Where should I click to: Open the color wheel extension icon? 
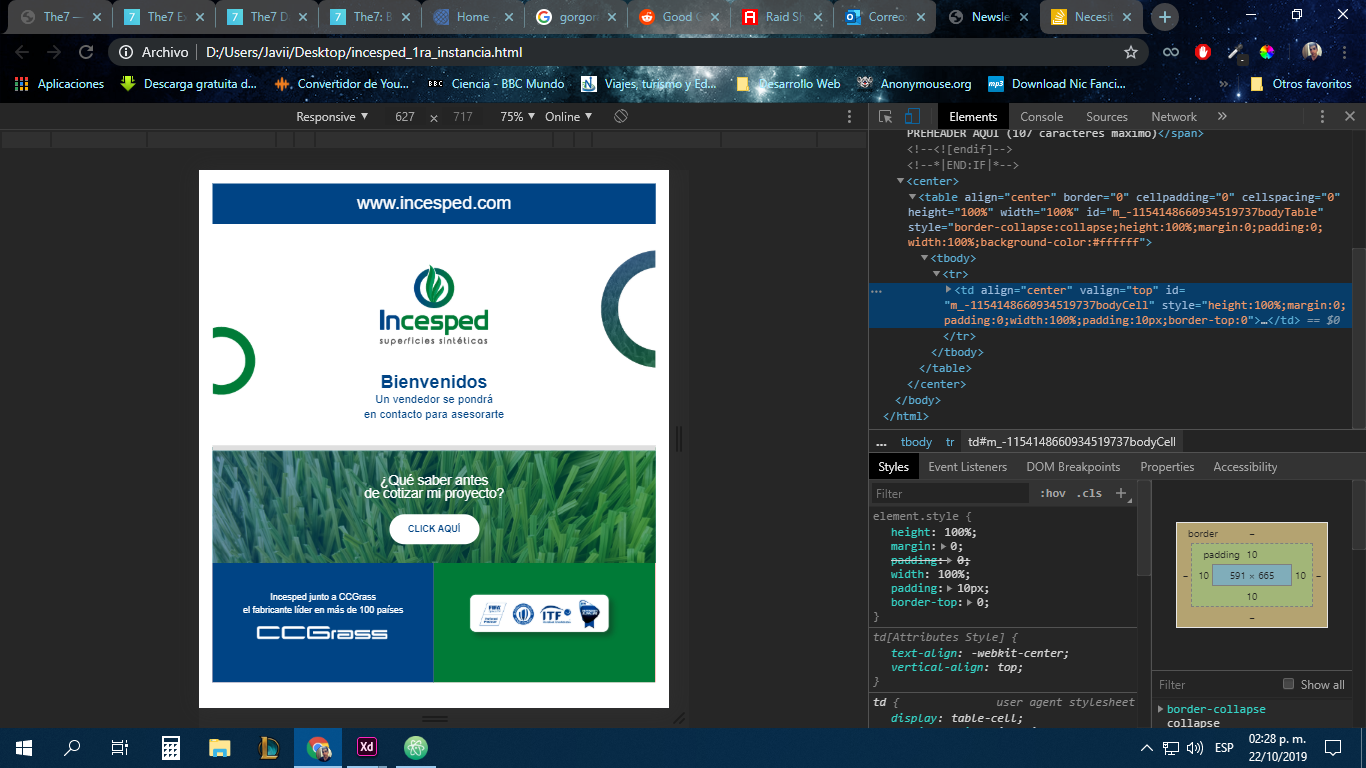1267,52
